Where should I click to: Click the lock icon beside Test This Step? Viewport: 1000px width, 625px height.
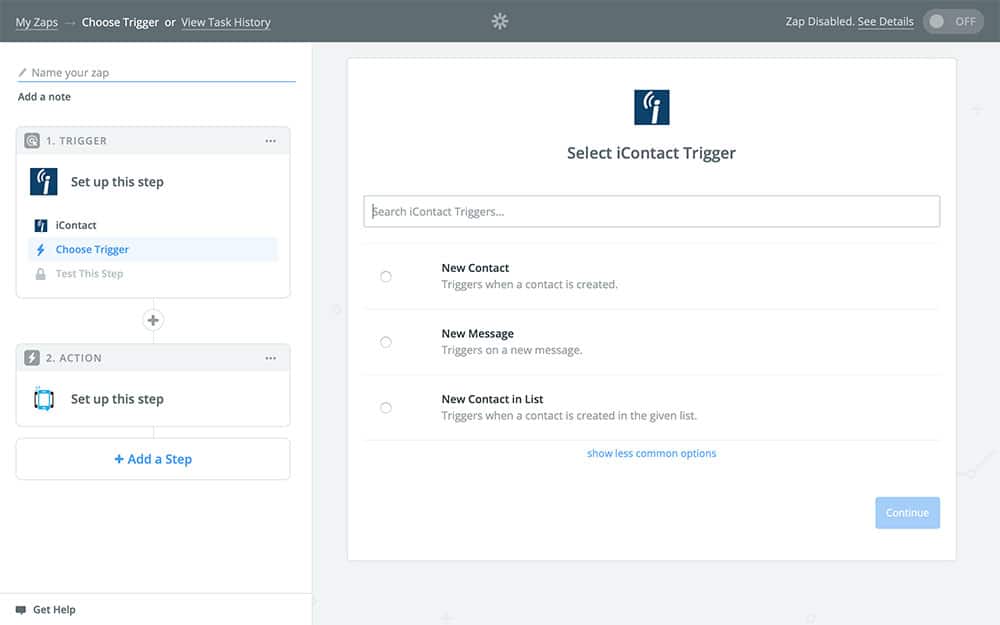(41, 274)
